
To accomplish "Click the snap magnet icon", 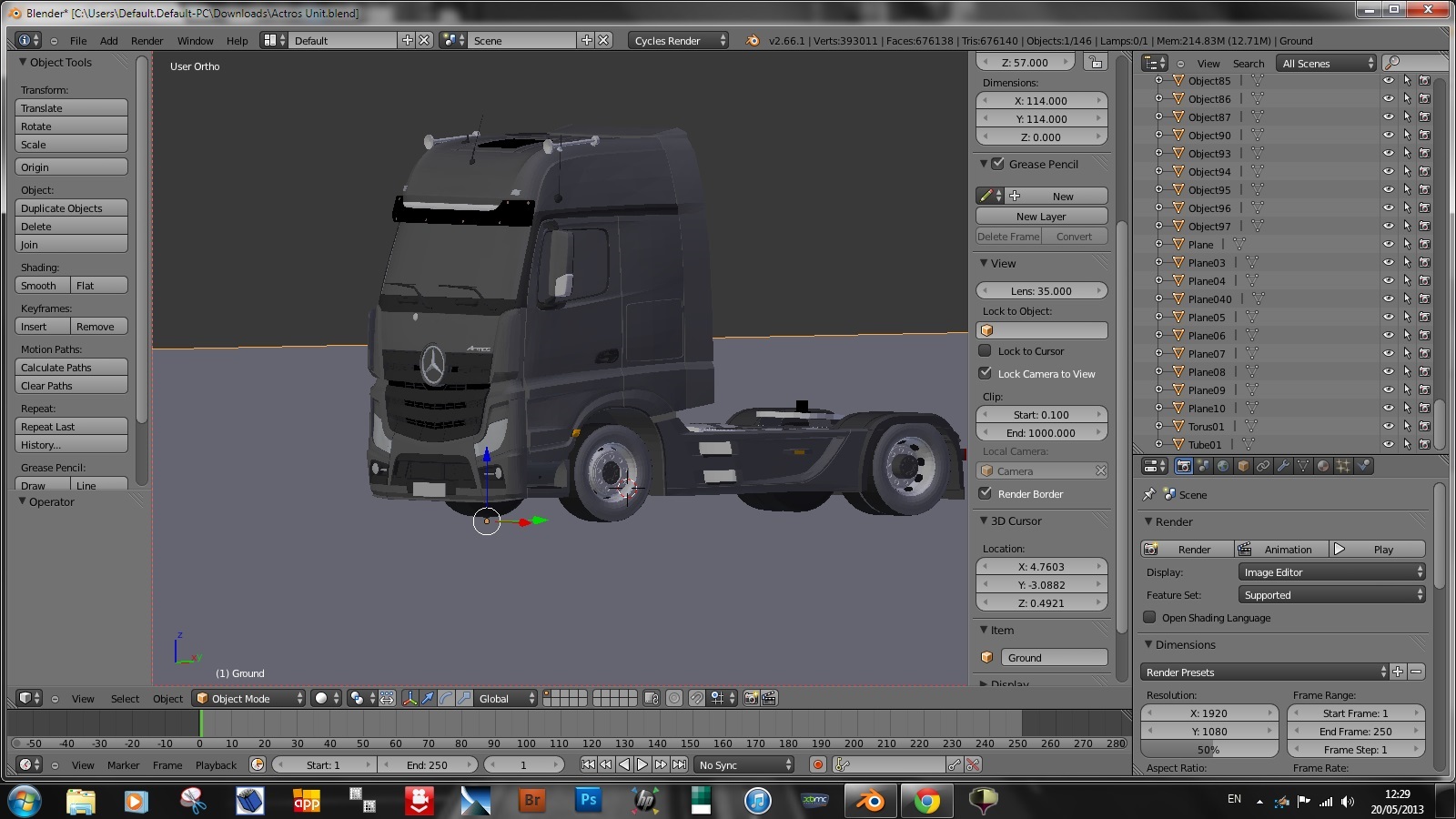I will coord(696,698).
